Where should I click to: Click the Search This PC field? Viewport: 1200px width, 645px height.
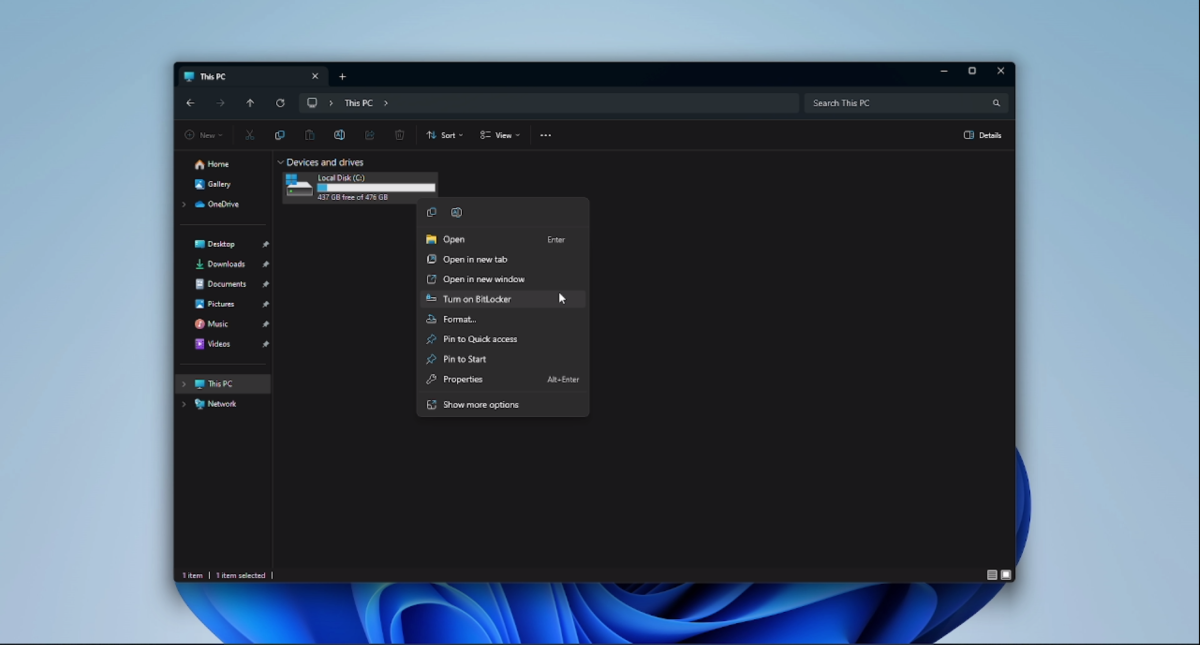(895, 103)
